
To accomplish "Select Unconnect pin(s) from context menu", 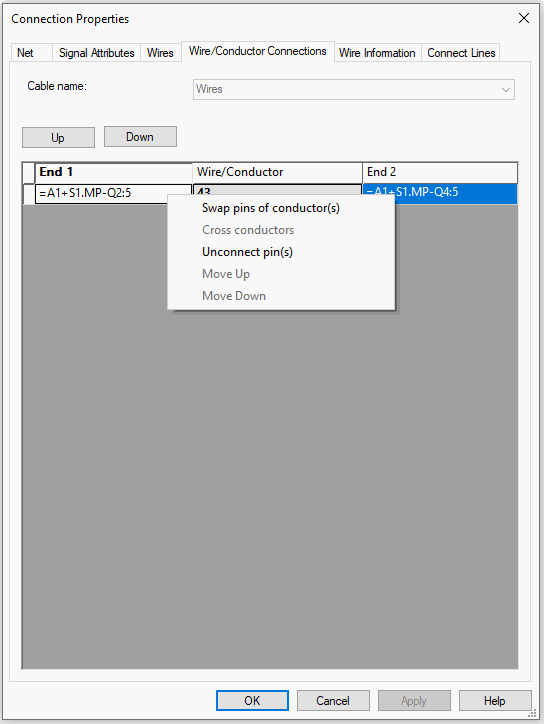I will [x=281, y=252].
